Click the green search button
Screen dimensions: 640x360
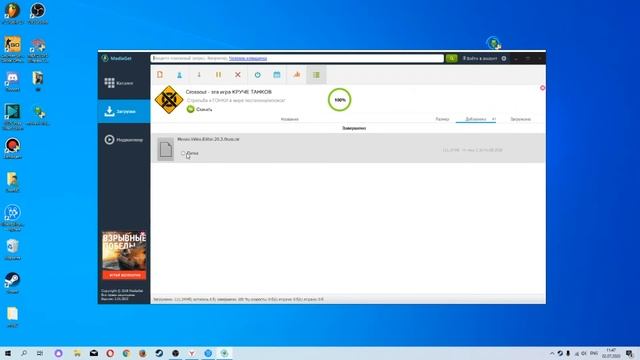point(451,58)
